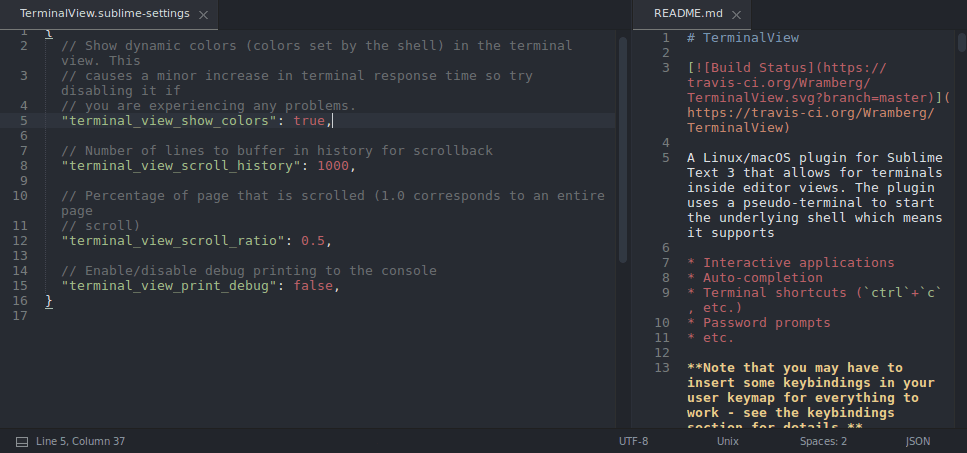This screenshot has height=453, width=967.
Task: Open the UTF-8 encoding selector
Action: pos(633,441)
